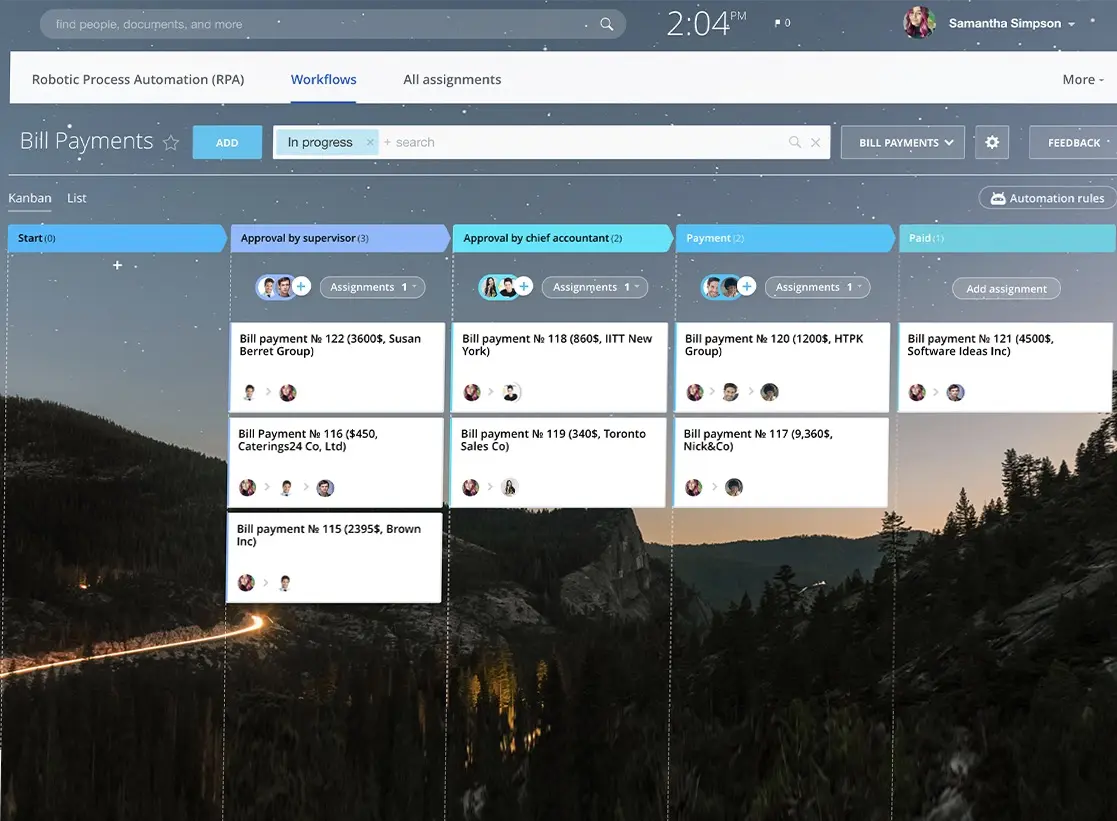This screenshot has height=821, width=1117.
Task: Clear the workflow search field with X
Action: 816,143
